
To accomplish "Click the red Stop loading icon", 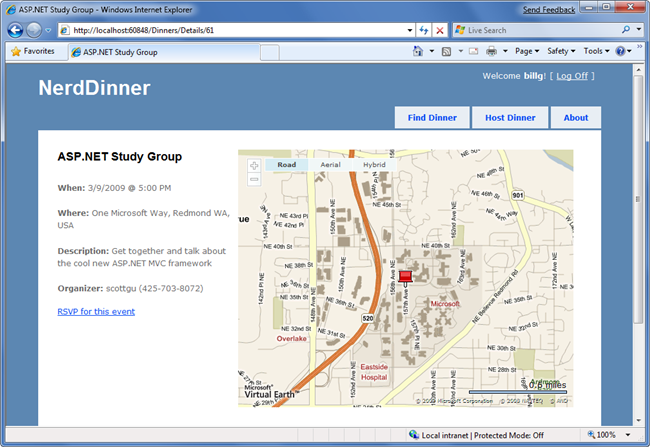I will click(440, 30).
